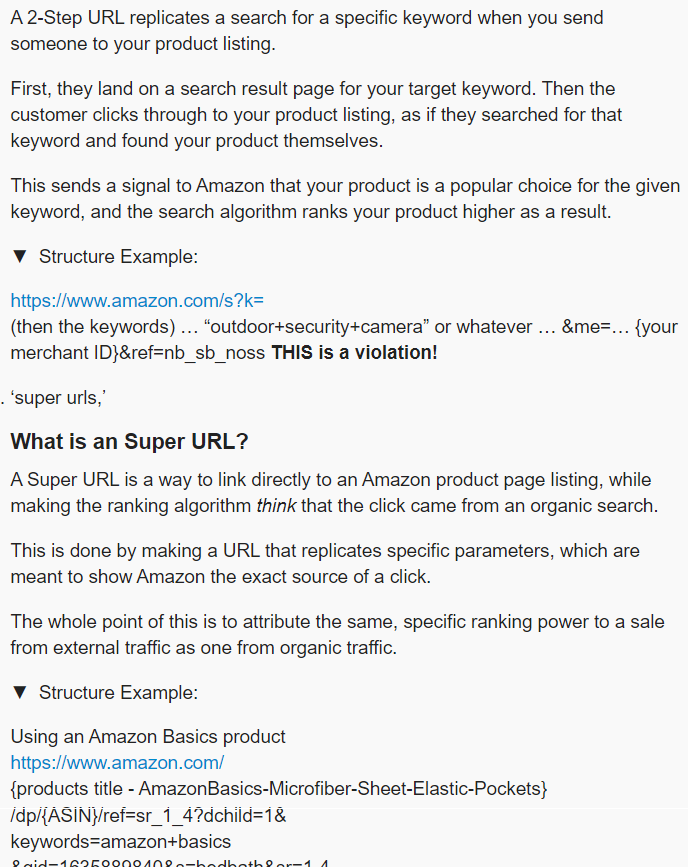Click 'Using an Amazon Basics product' text

pos(148,737)
